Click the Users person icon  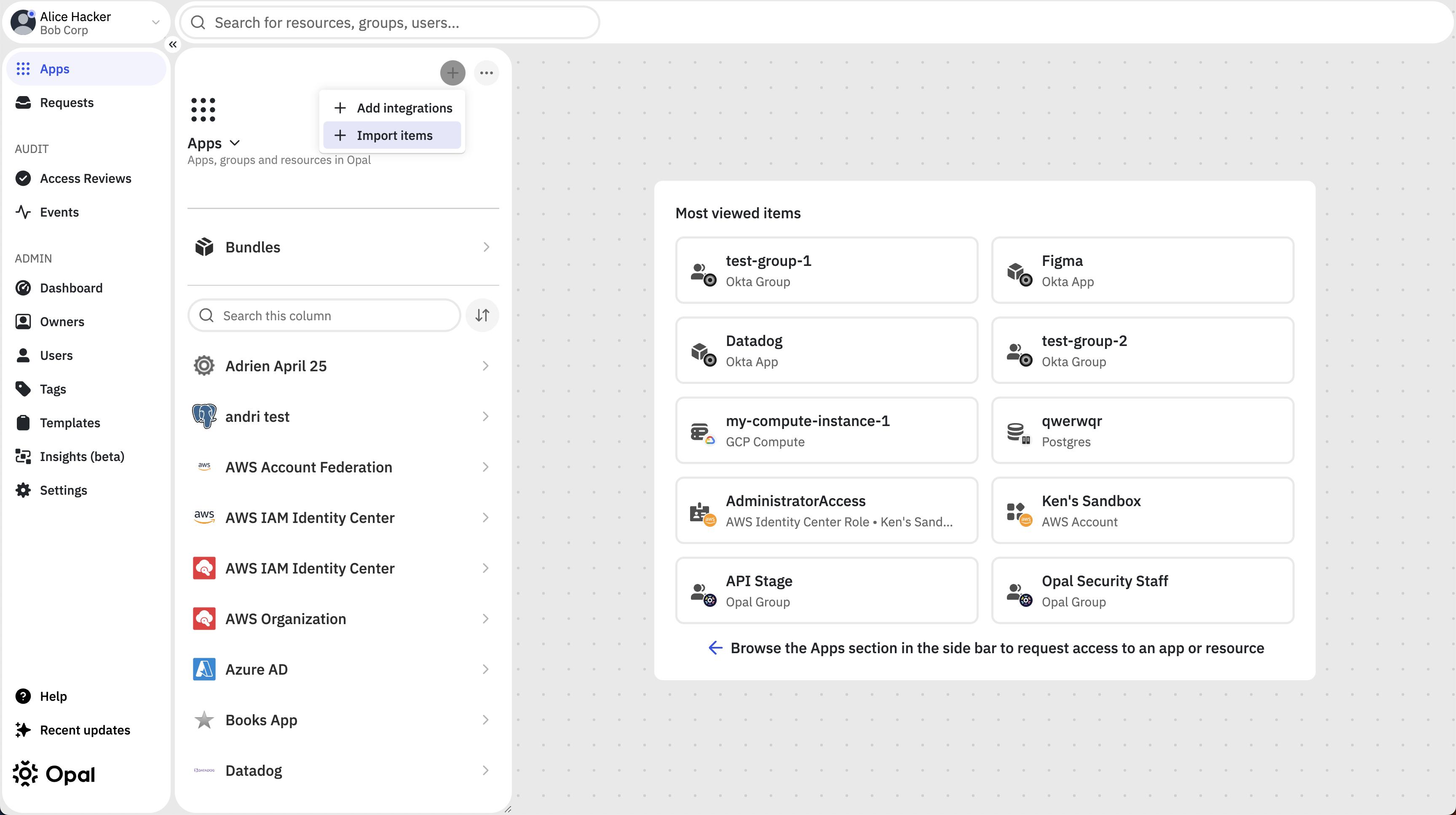point(23,355)
